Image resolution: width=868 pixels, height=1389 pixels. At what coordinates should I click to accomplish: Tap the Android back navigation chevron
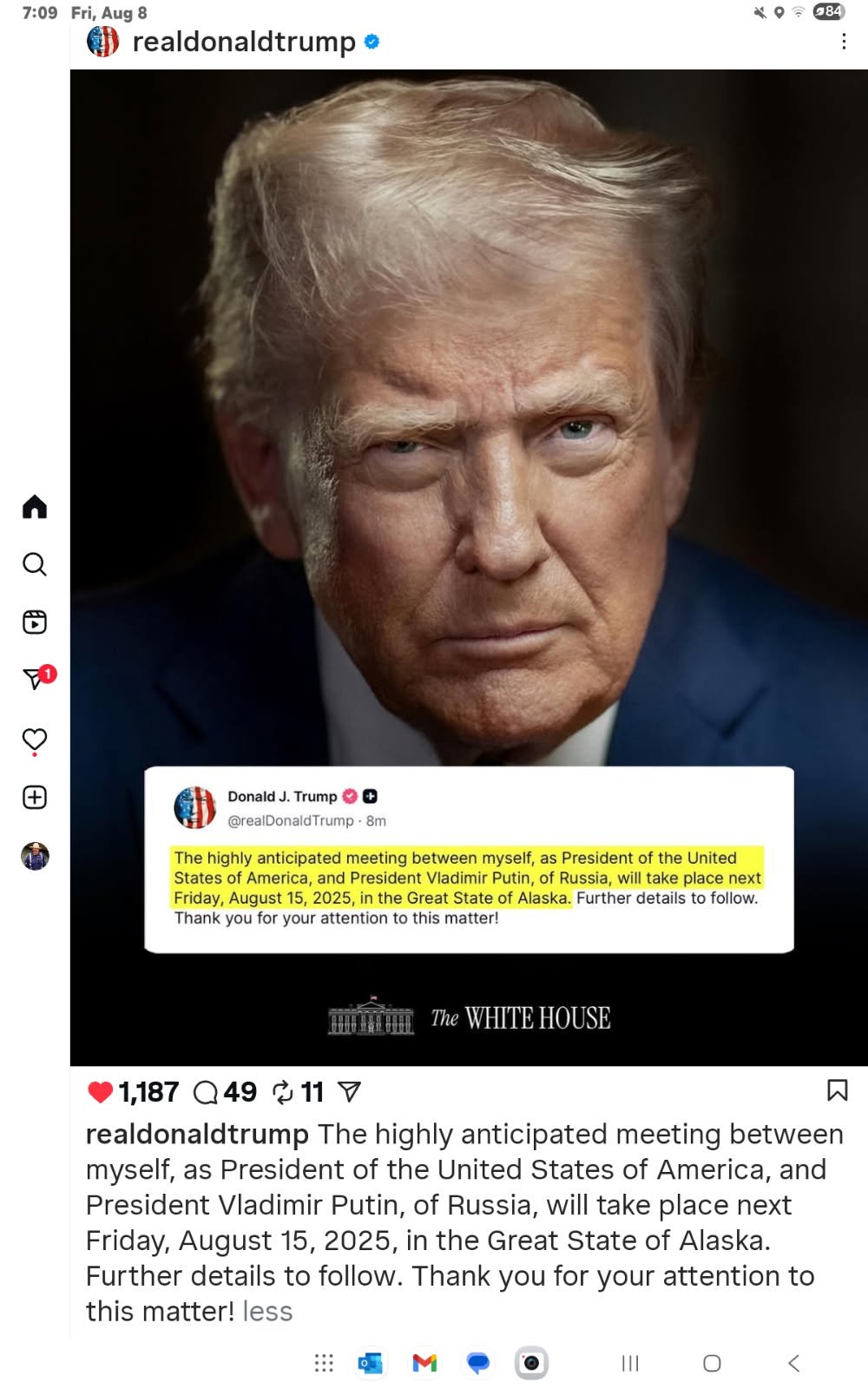click(793, 1363)
